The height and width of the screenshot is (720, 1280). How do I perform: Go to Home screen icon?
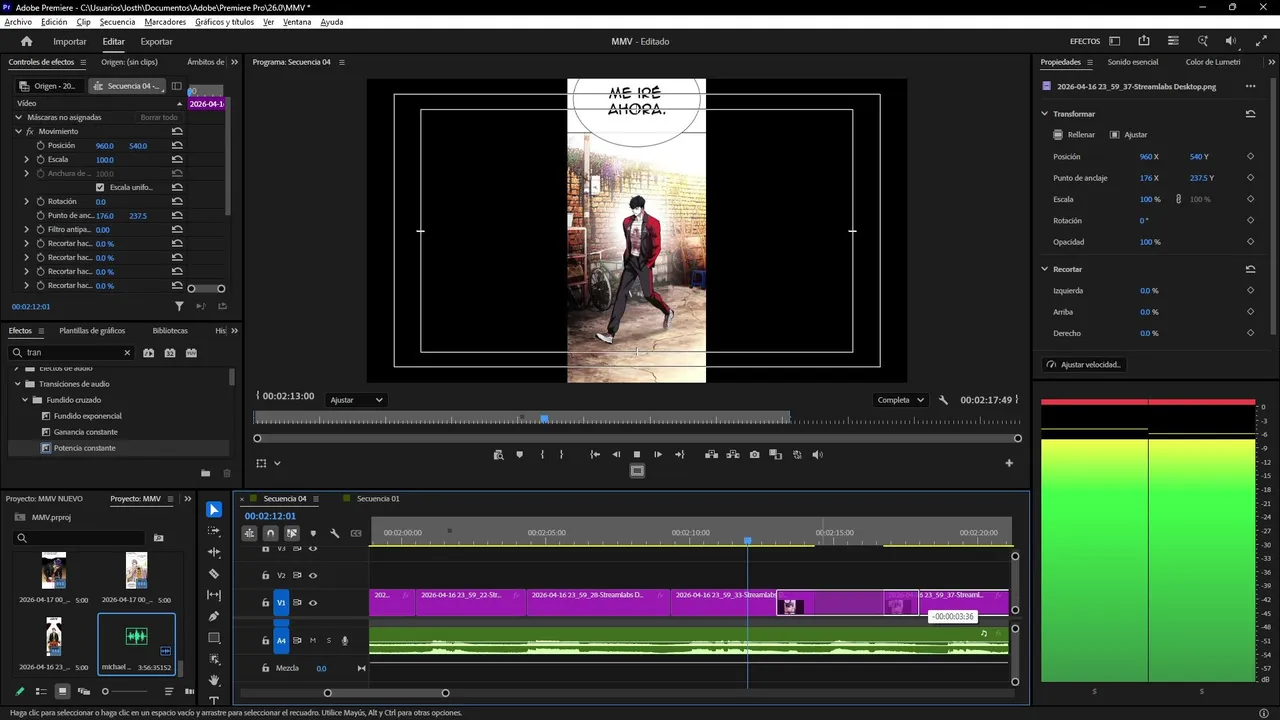pyautogui.click(x=27, y=41)
